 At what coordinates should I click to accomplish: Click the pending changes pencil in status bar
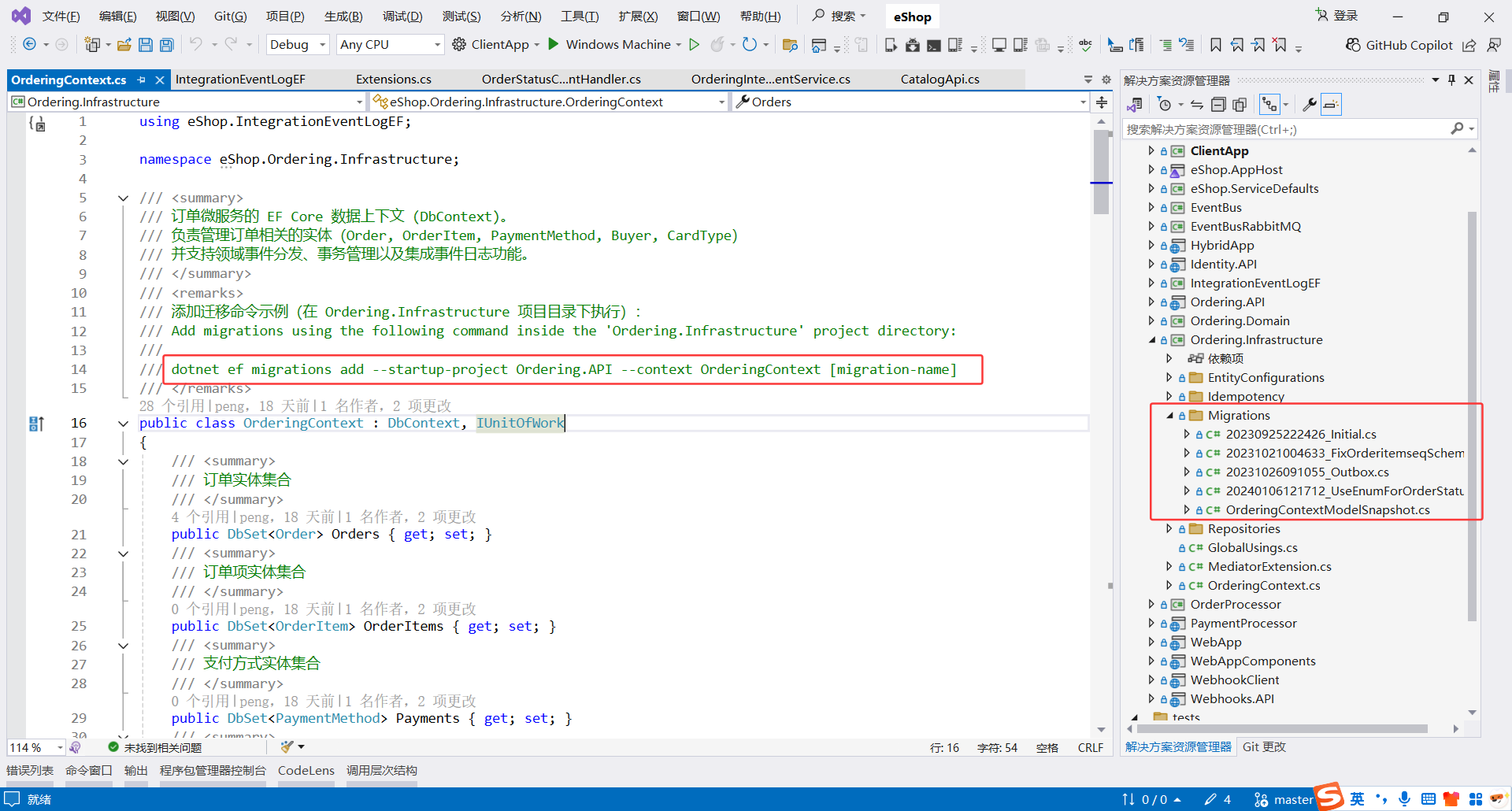(x=1210, y=799)
